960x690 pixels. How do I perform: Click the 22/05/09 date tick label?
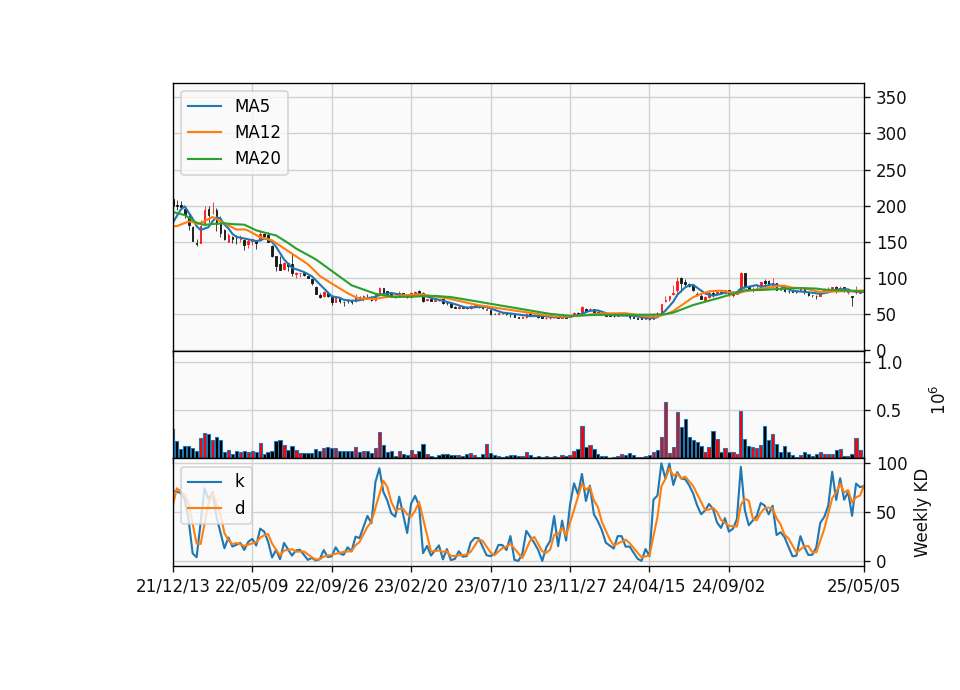pyautogui.click(x=252, y=586)
